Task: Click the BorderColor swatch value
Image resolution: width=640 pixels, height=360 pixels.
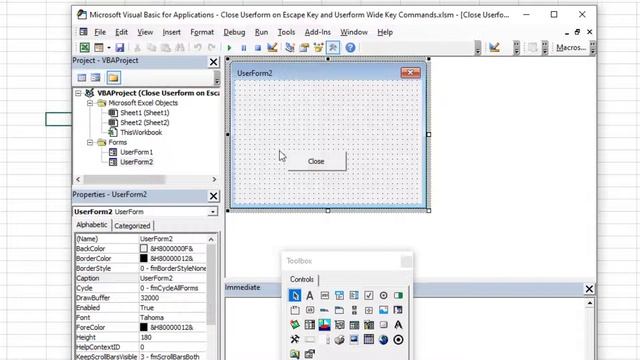Action: pyautogui.click(x=144, y=258)
